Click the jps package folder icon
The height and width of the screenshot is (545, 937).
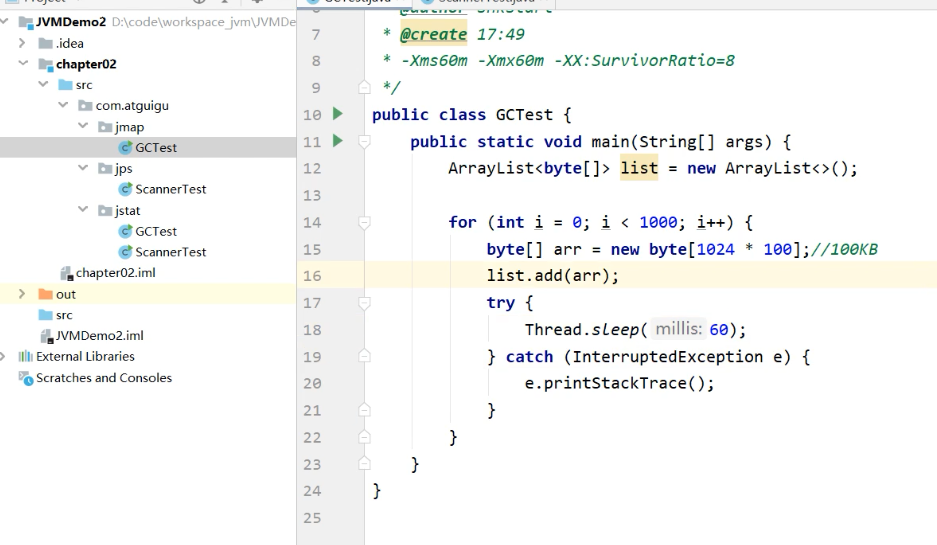105,169
